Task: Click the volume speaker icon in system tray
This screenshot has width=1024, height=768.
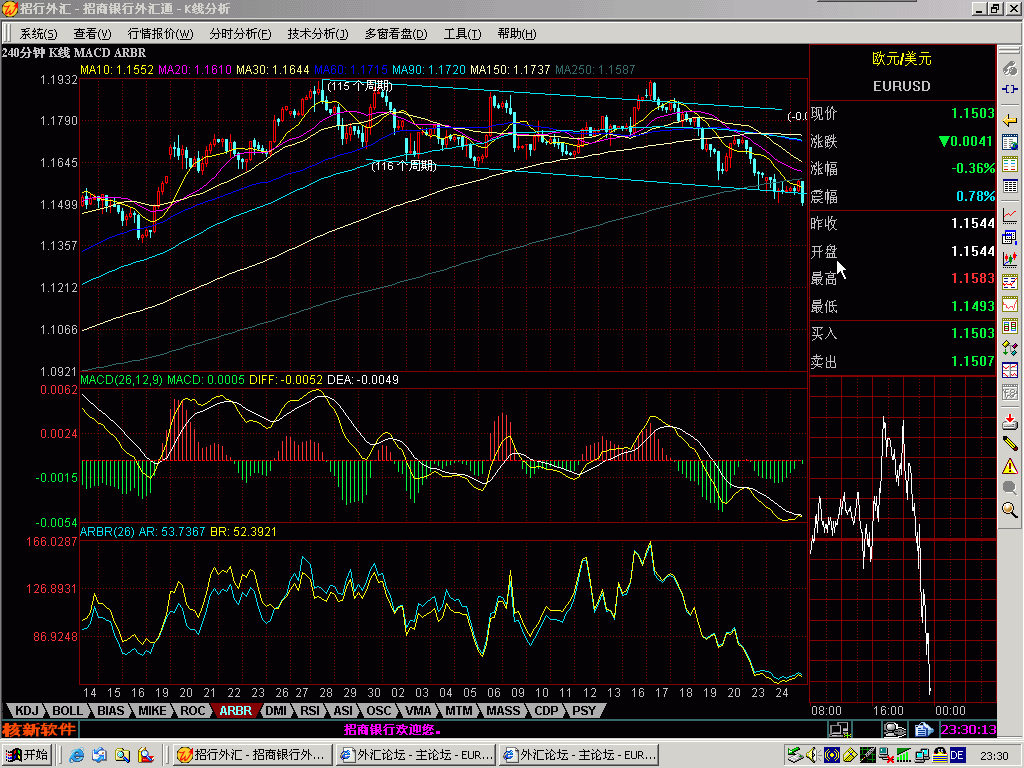Action: pyautogui.click(x=812, y=756)
